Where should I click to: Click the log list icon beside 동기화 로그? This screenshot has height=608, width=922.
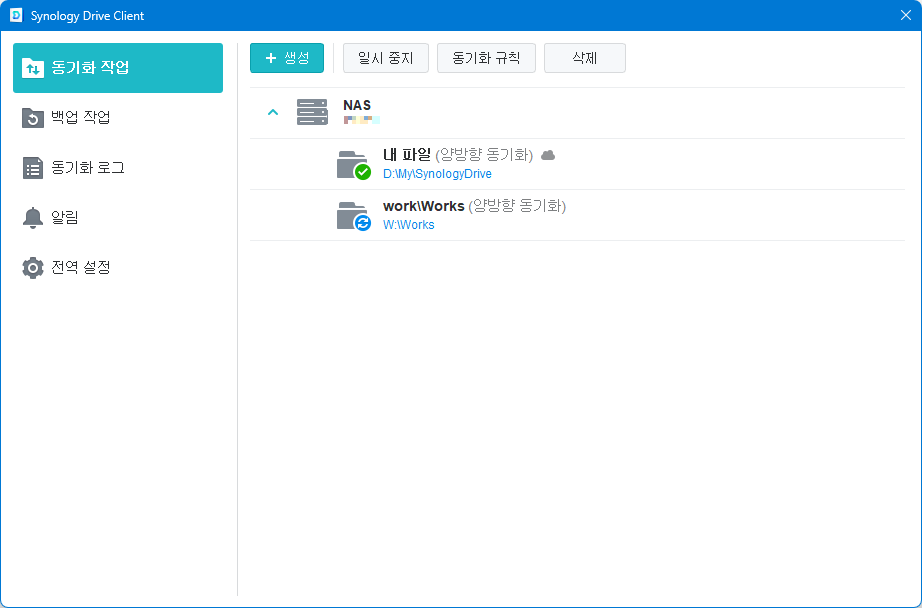coord(32,168)
